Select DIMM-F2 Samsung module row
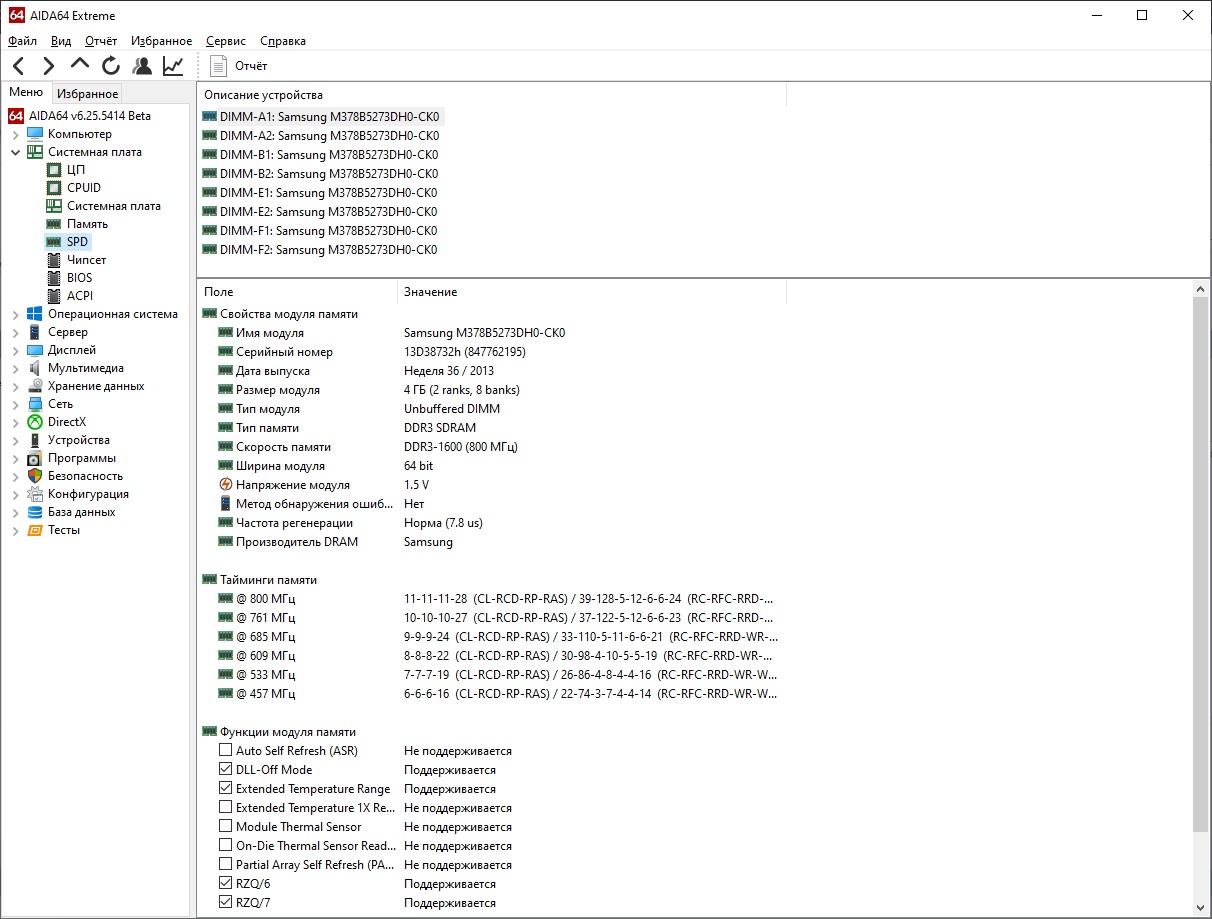The width and height of the screenshot is (1212, 919). coord(321,250)
